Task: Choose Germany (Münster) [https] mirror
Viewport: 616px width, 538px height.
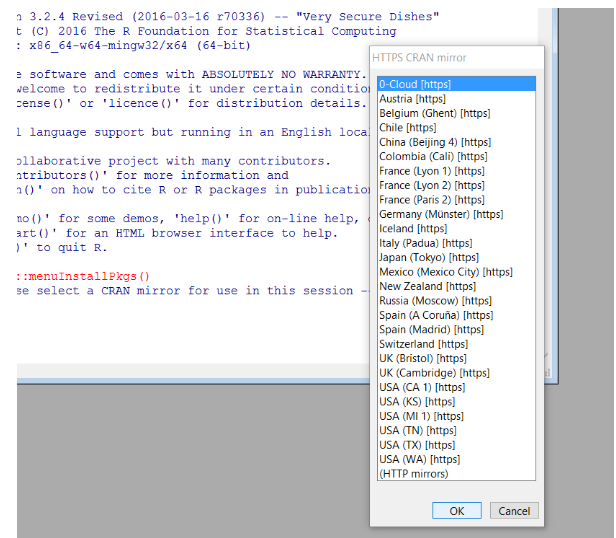Action: coord(456,214)
